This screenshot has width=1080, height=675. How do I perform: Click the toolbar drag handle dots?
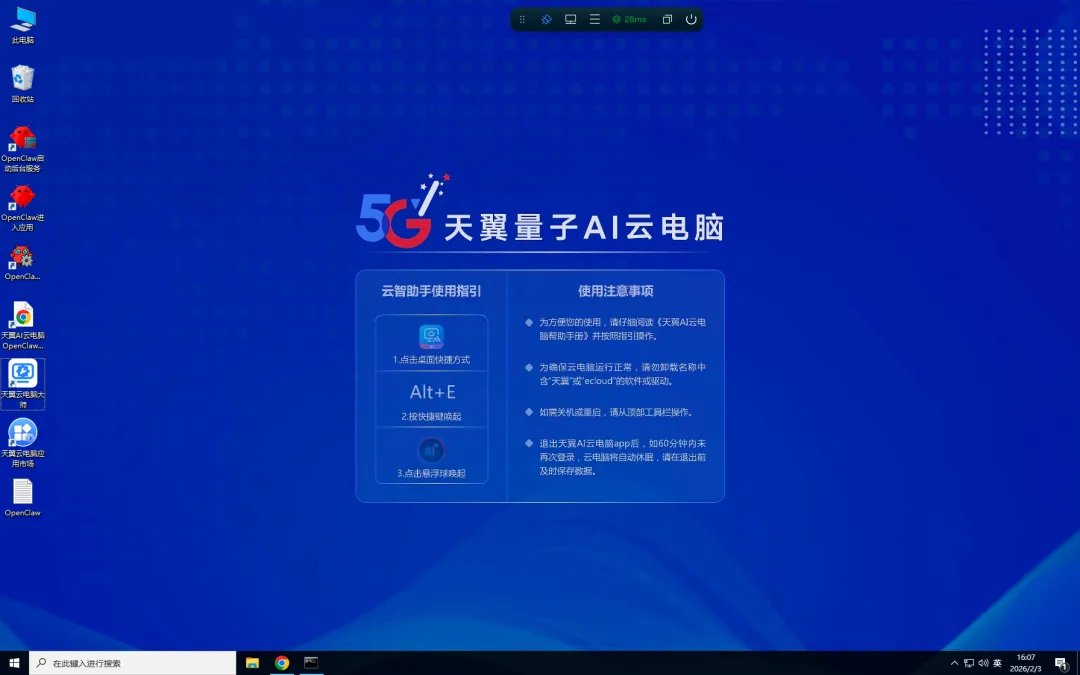click(x=522, y=19)
